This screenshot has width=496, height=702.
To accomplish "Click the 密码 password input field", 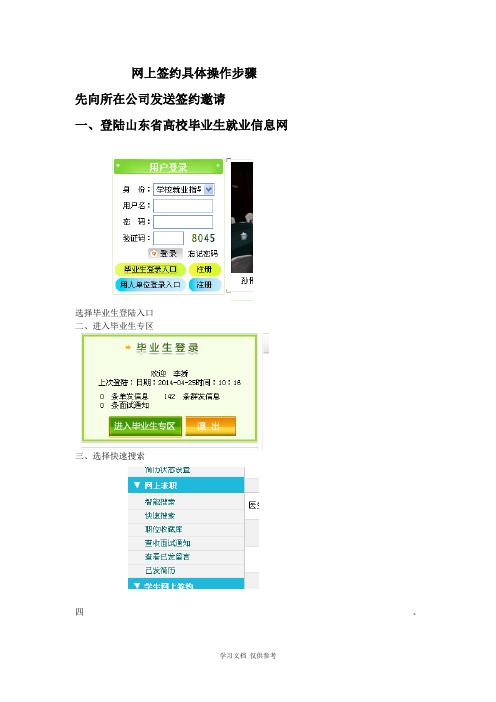I will 183,222.
